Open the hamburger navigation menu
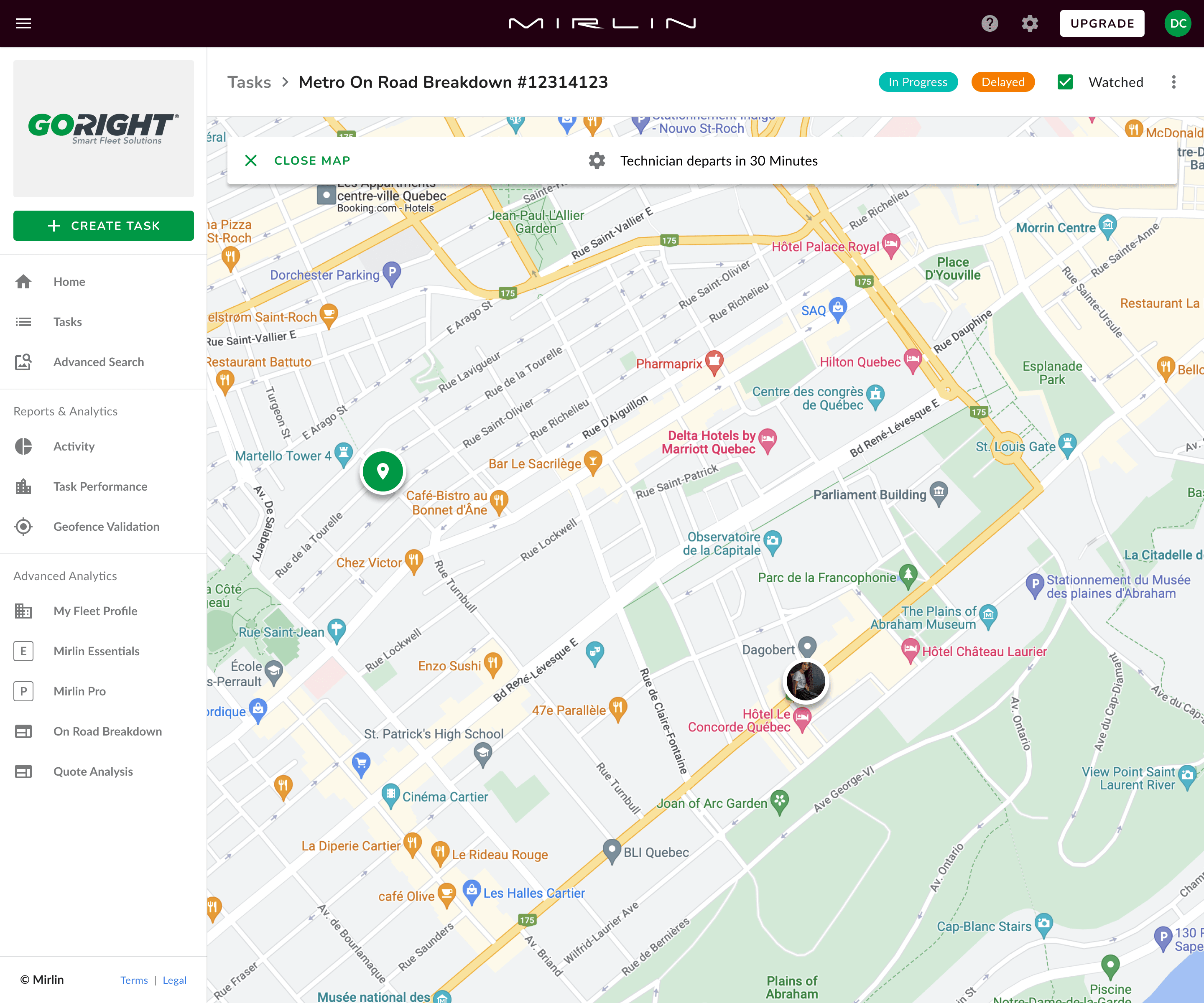Screen dimensions: 1204x1003 click(23, 23)
